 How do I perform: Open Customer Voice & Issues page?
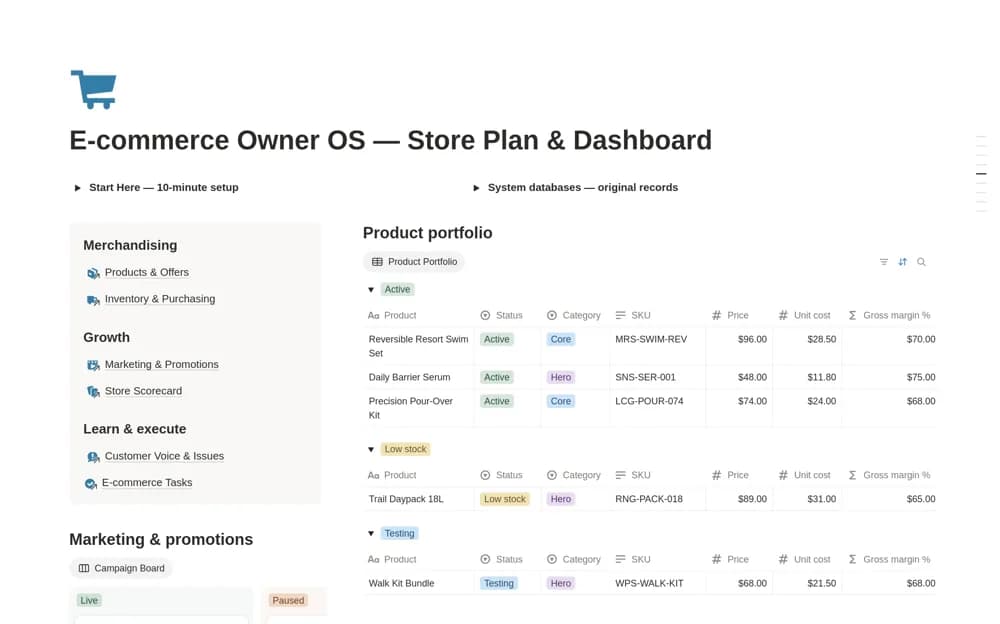coord(165,456)
